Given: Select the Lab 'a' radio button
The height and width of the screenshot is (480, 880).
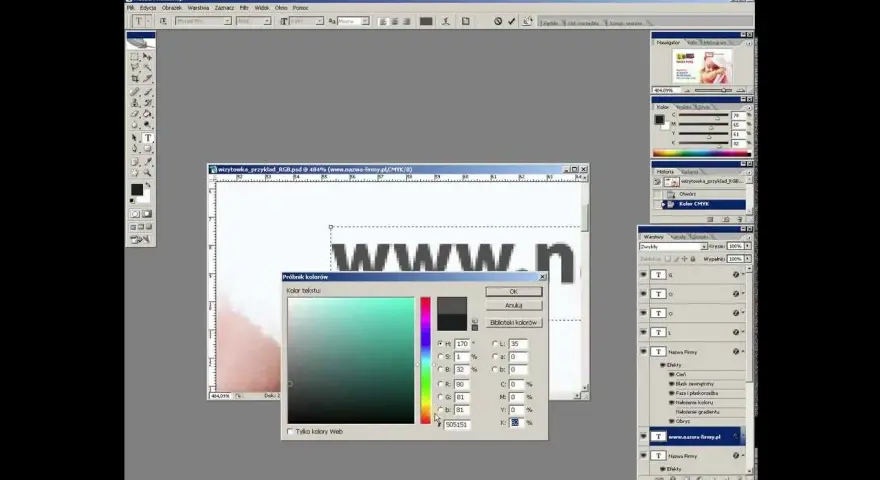Looking at the screenshot, I should tap(494, 356).
